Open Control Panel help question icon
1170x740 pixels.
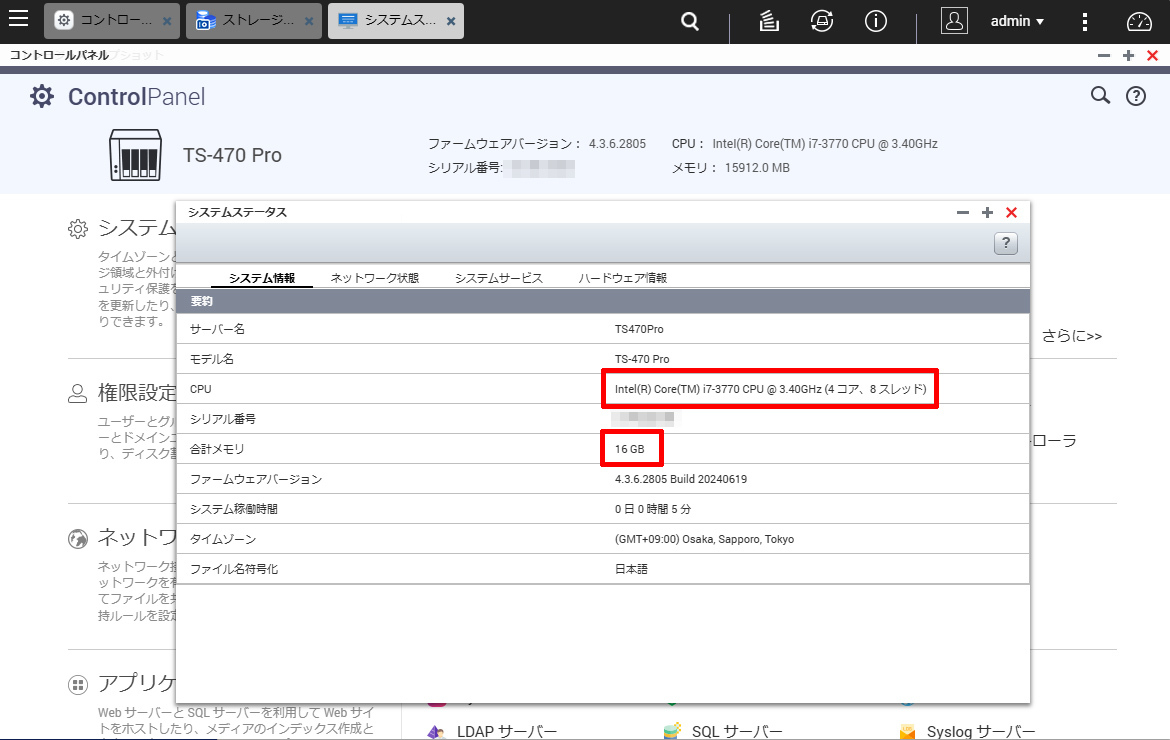pos(1136,96)
